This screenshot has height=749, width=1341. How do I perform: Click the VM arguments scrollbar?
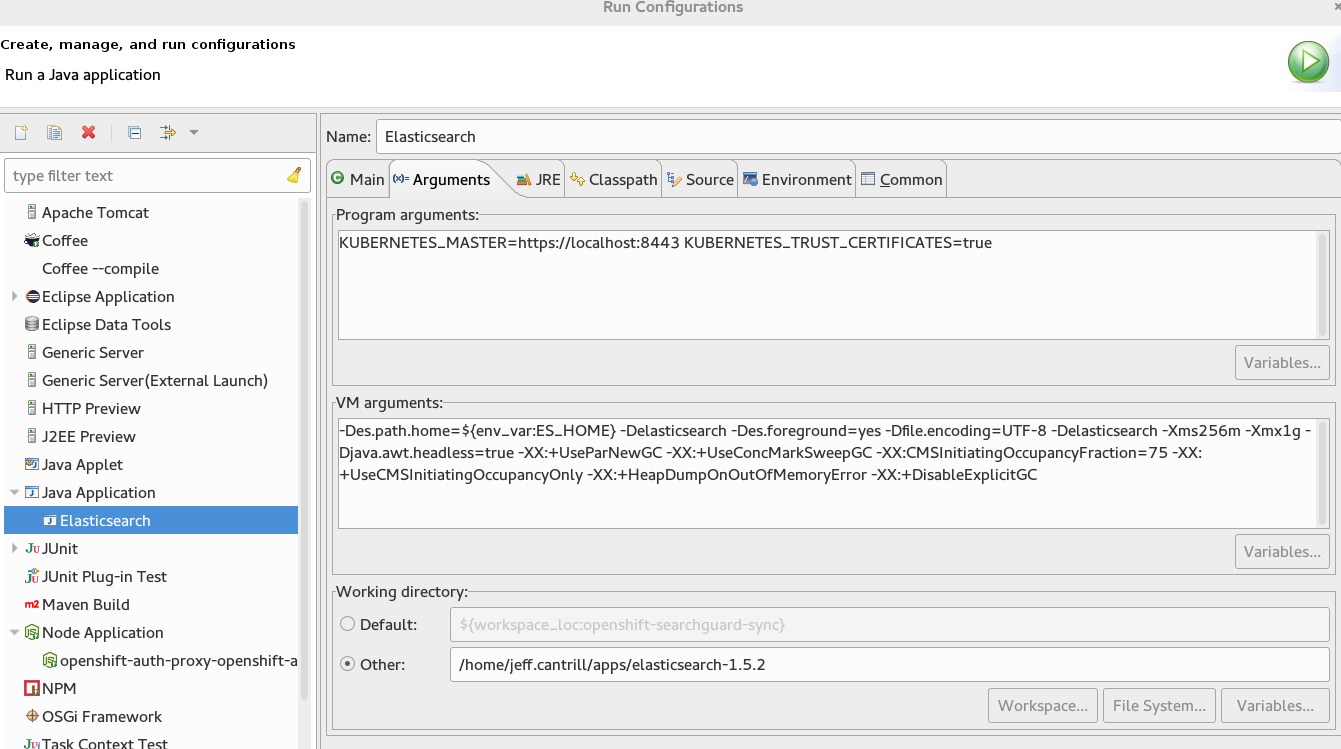click(1323, 473)
